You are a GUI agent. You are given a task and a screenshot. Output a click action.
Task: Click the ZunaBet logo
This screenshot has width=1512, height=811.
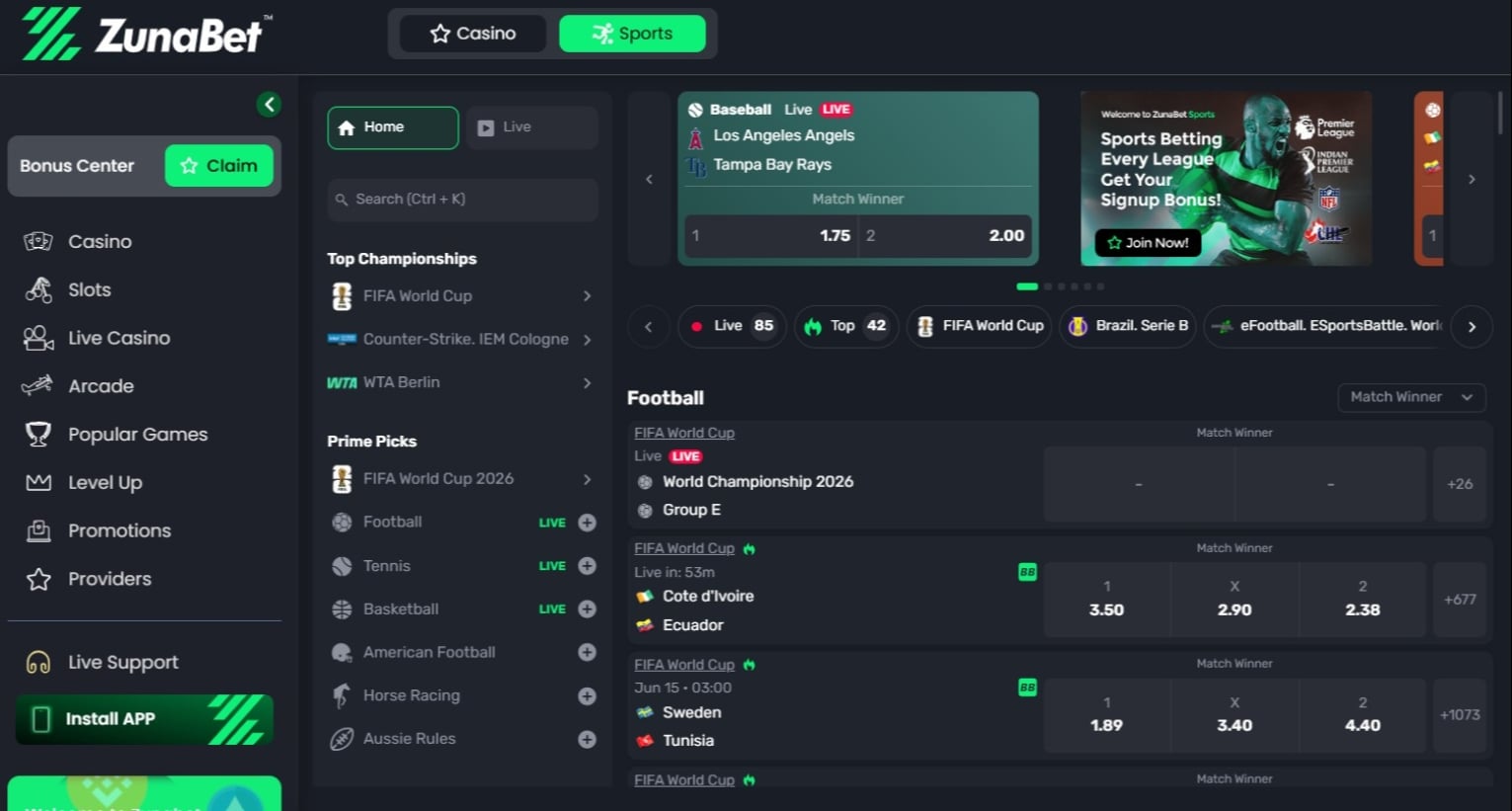148,35
